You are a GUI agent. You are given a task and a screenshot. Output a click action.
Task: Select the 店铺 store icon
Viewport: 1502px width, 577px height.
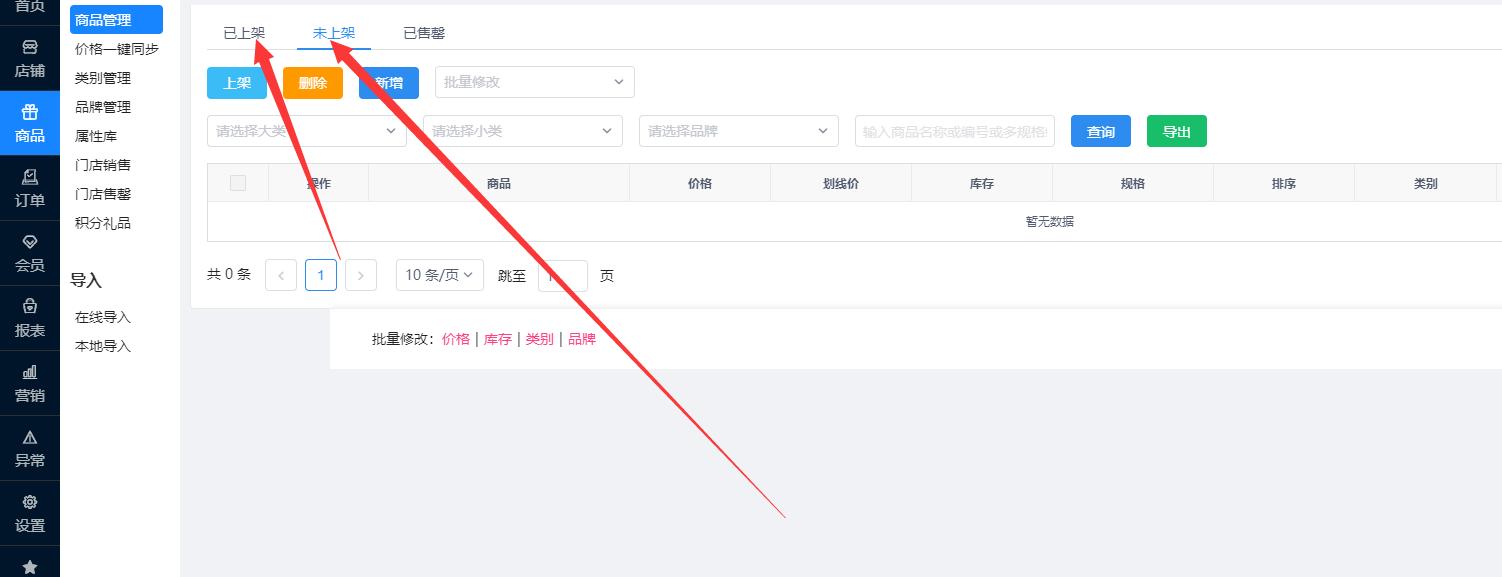click(29, 57)
